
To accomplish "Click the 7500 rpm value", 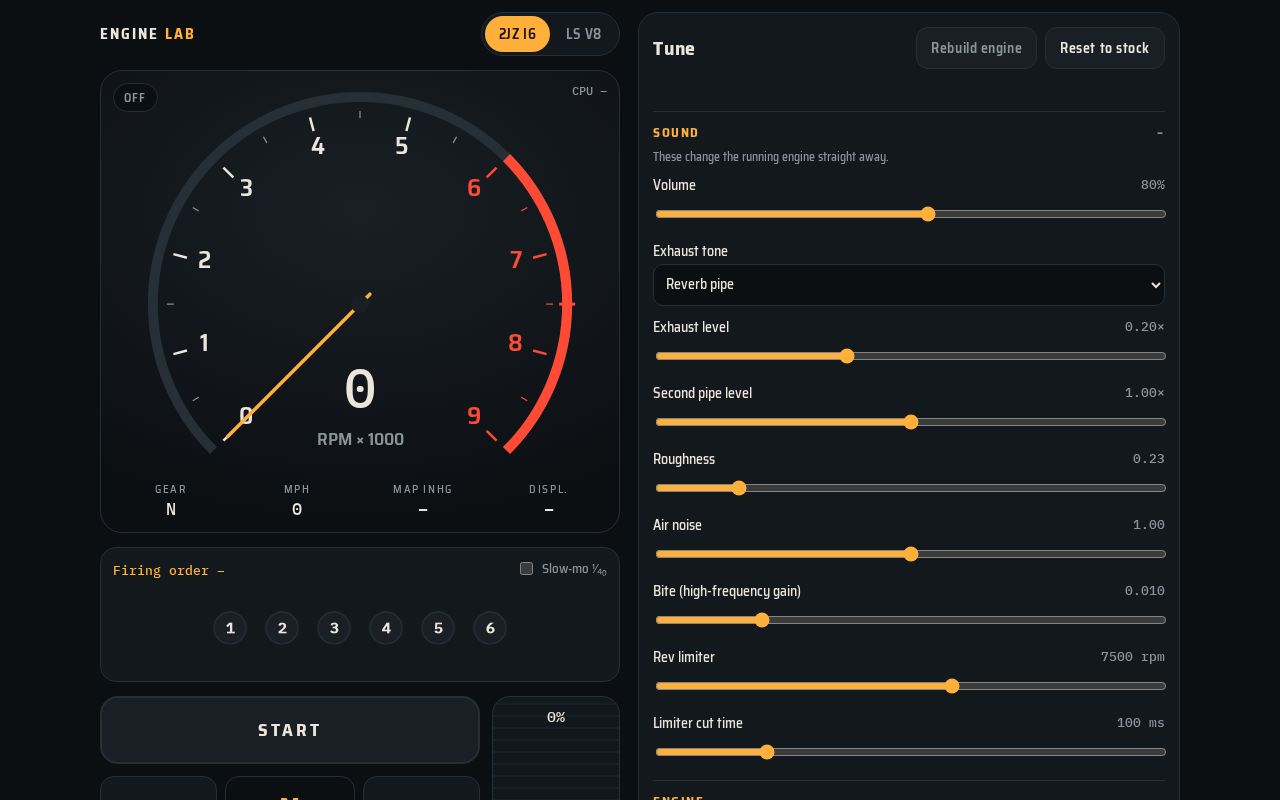I will tap(1133, 657).
